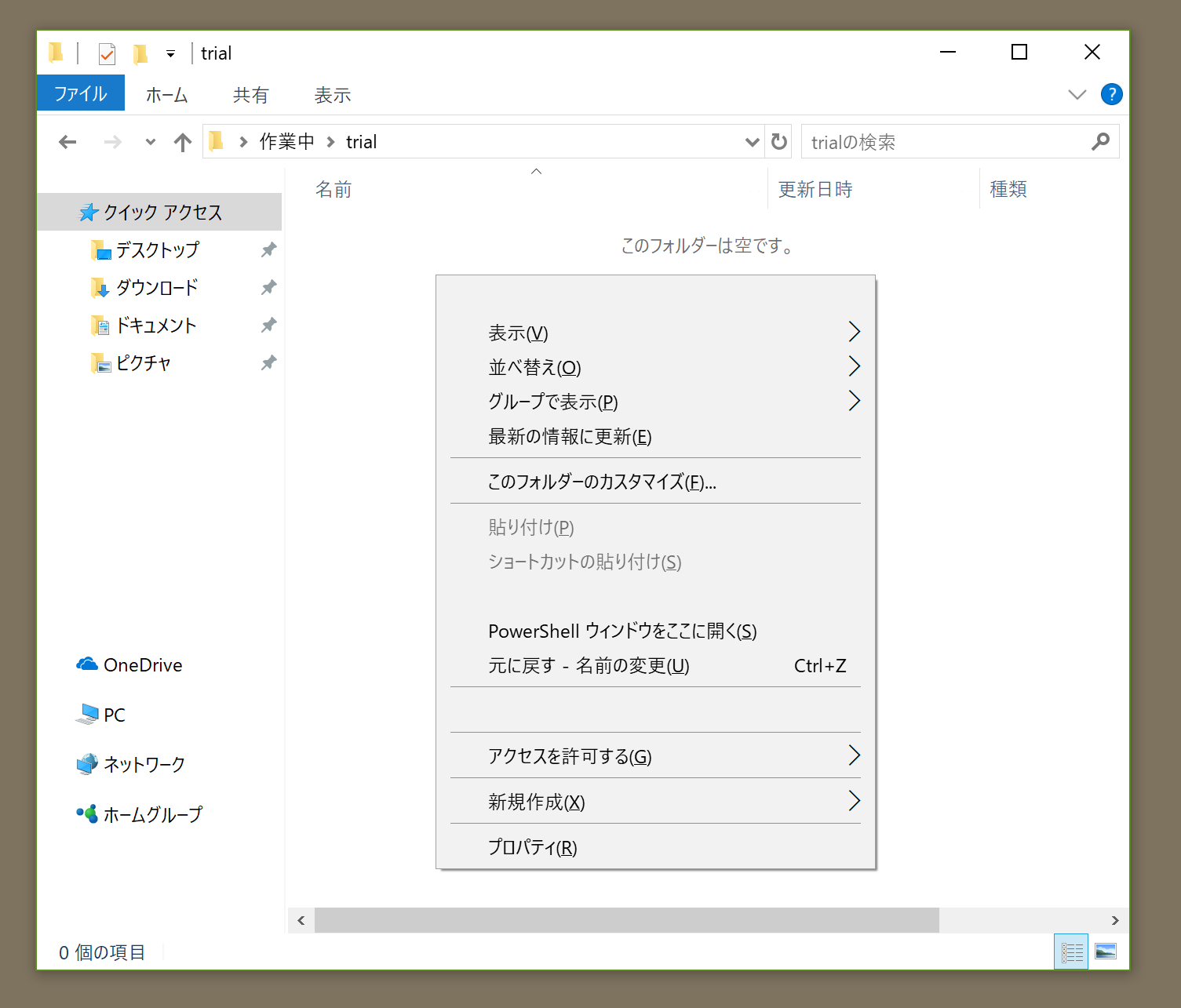Click horizontal scrollbar left arrow
1181x1008 pixels.
pyautogui.click(x=301, y=920)
